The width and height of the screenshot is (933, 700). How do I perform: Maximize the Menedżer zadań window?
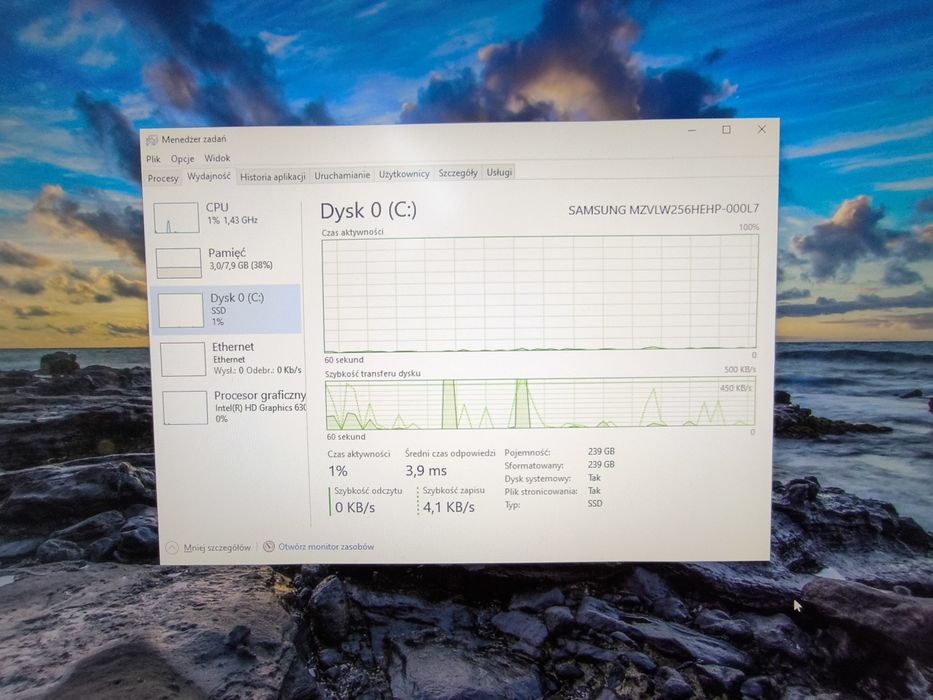[x=727, y=130]
